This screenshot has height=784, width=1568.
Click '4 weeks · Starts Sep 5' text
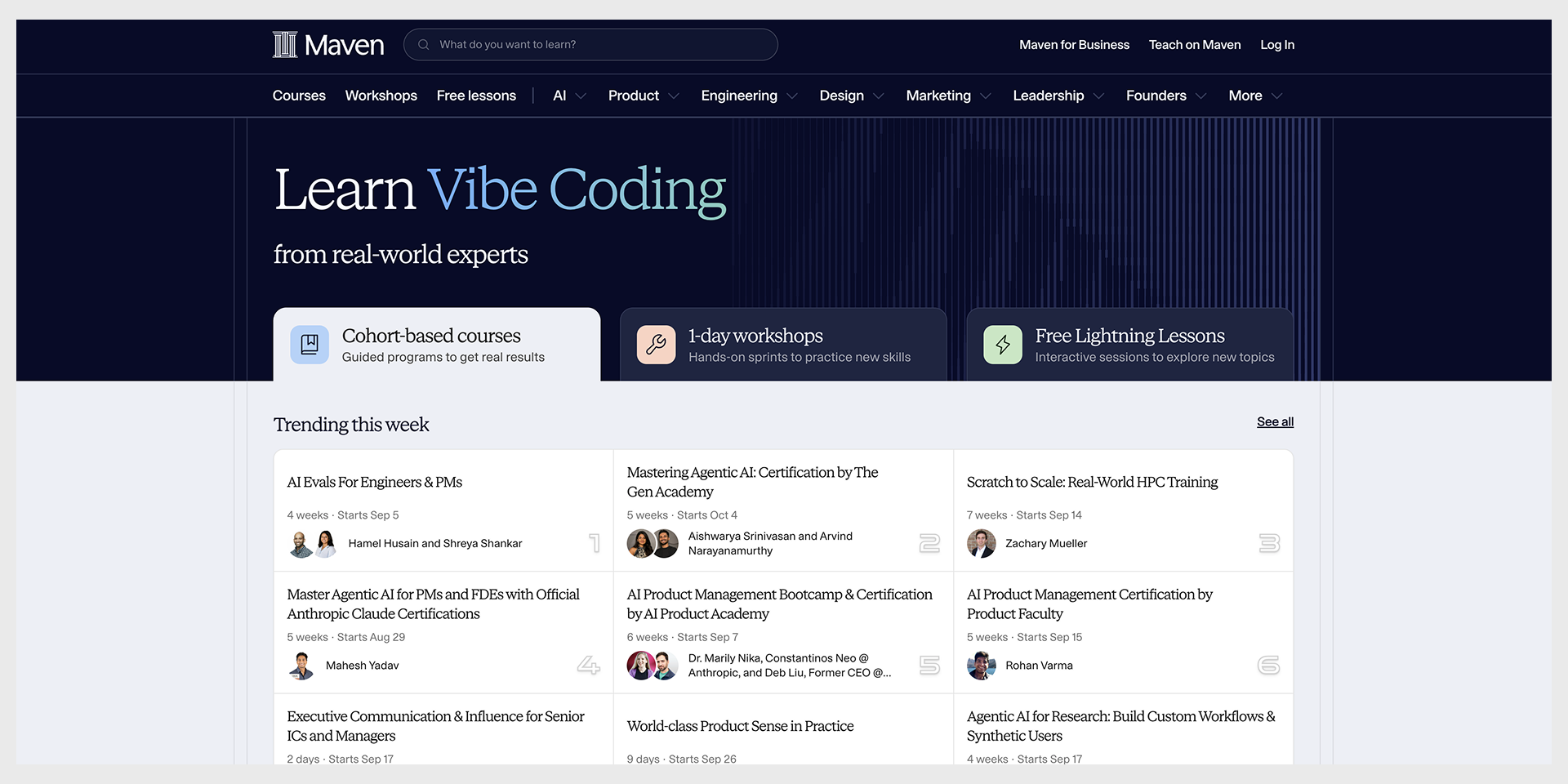tap(343, 515)
